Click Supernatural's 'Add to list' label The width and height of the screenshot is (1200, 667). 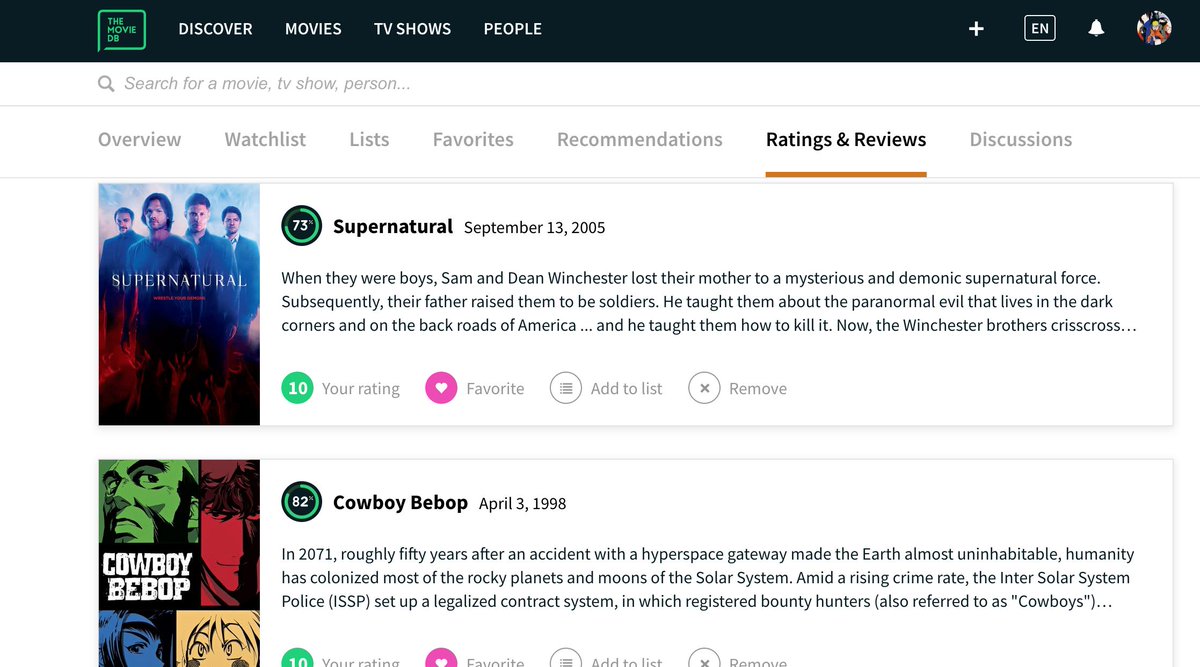(x=626, y=389)
